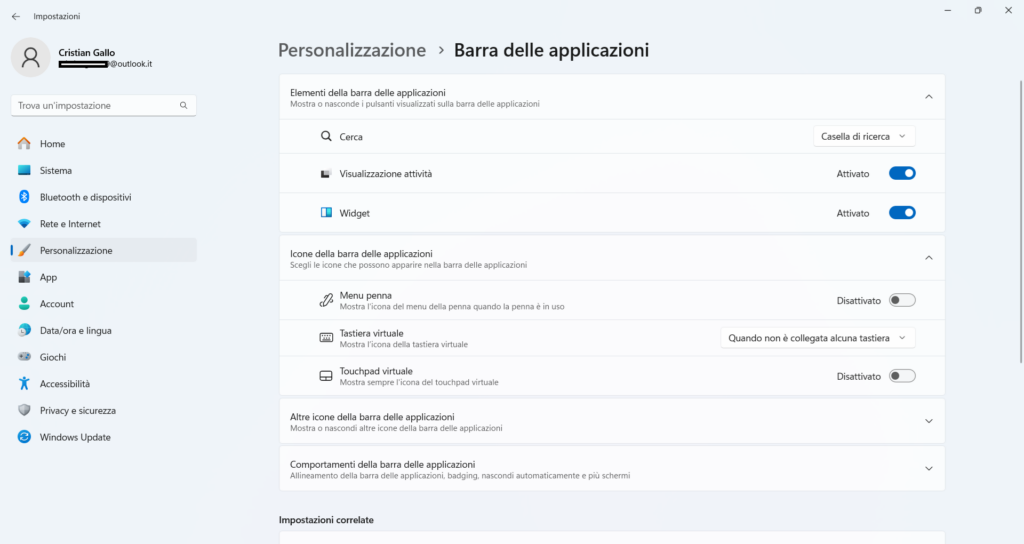Open the Sistema settings section
Screen dimensions: 1024x544
click(56, 171)
